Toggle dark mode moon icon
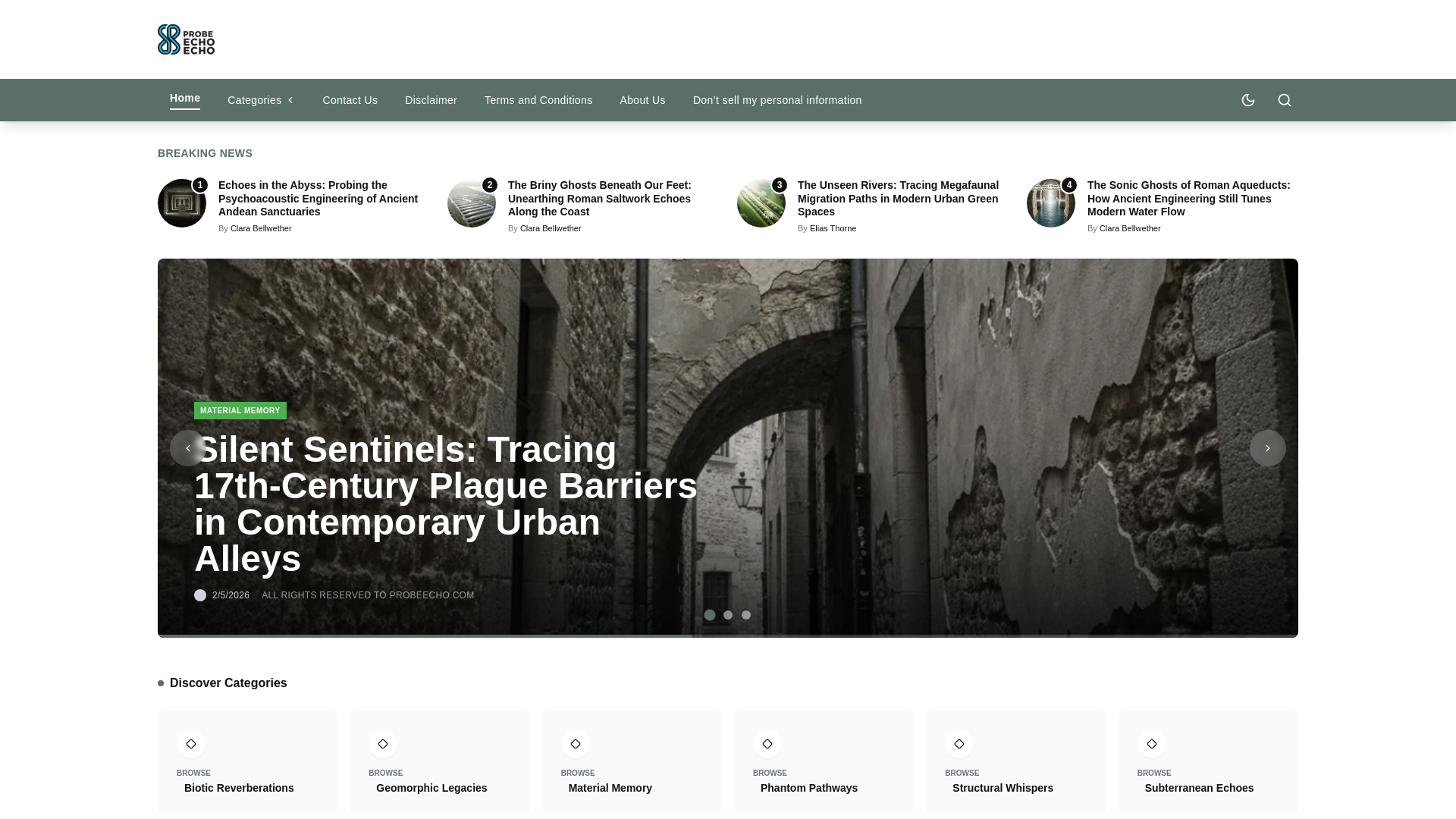This screenshot has height=819, width=1456. tap(1247, 100)
